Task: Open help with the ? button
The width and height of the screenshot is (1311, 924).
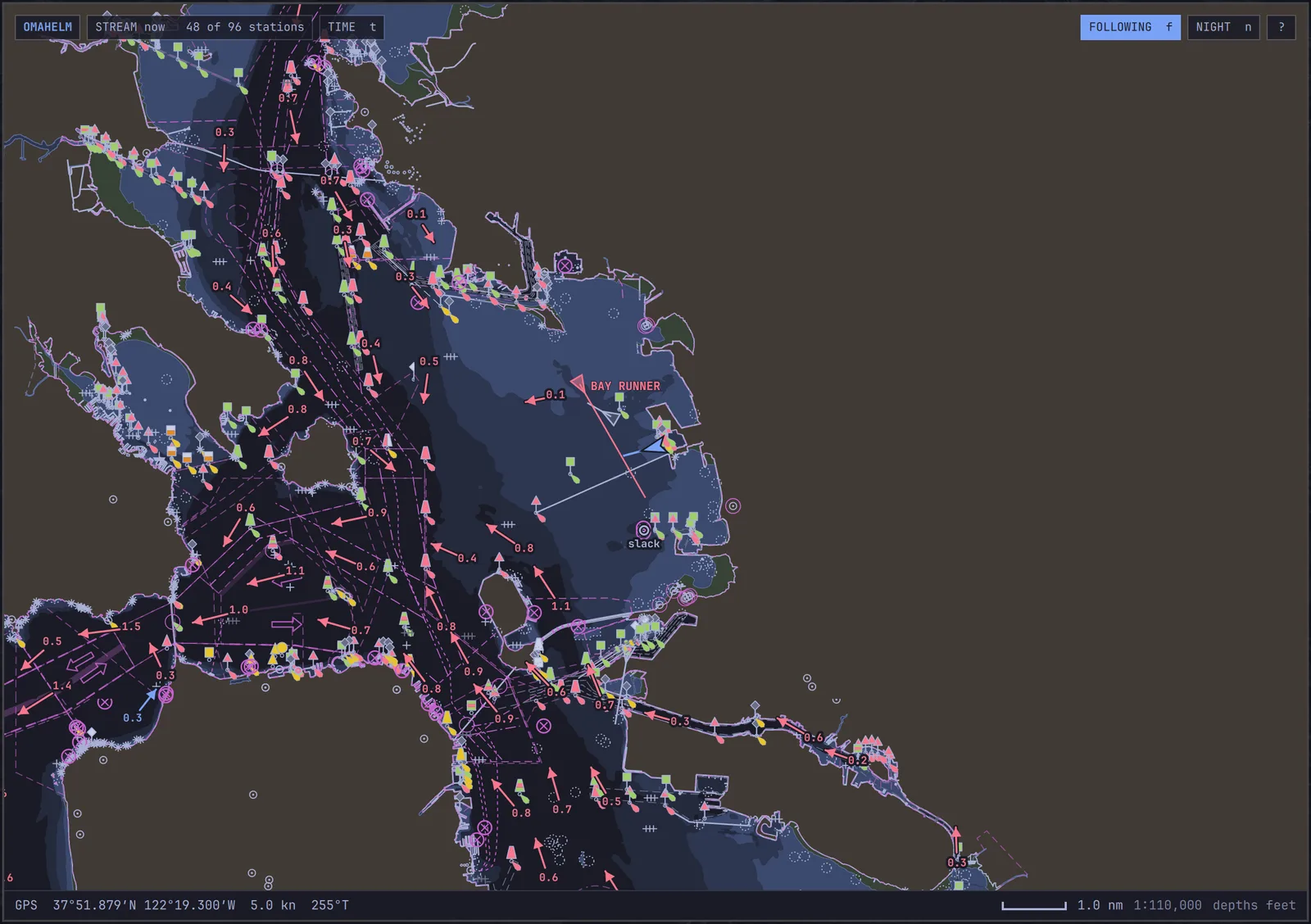Action: (x=1282, y=27)
